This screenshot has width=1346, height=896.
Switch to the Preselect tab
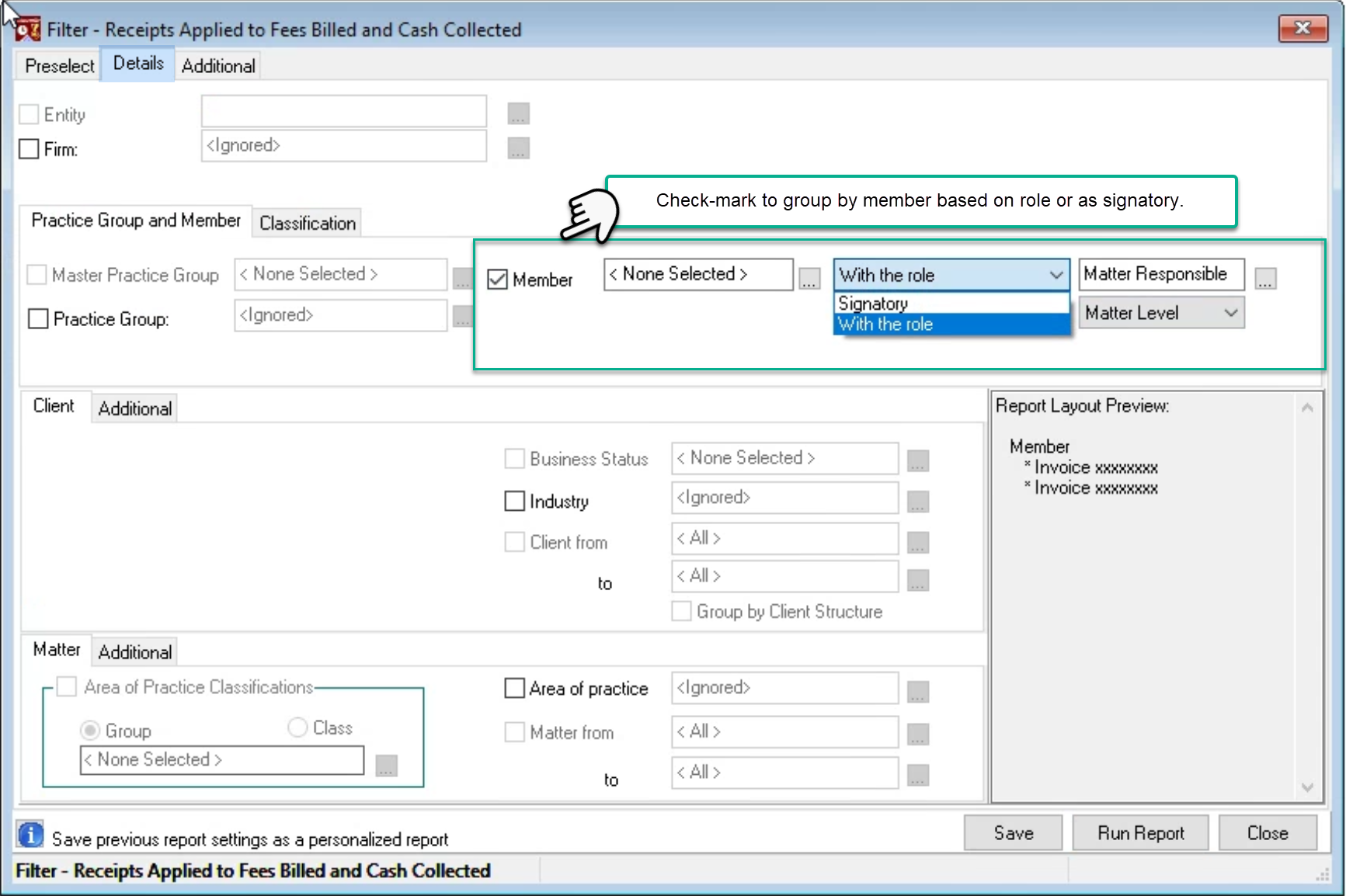tap(60, 66)
